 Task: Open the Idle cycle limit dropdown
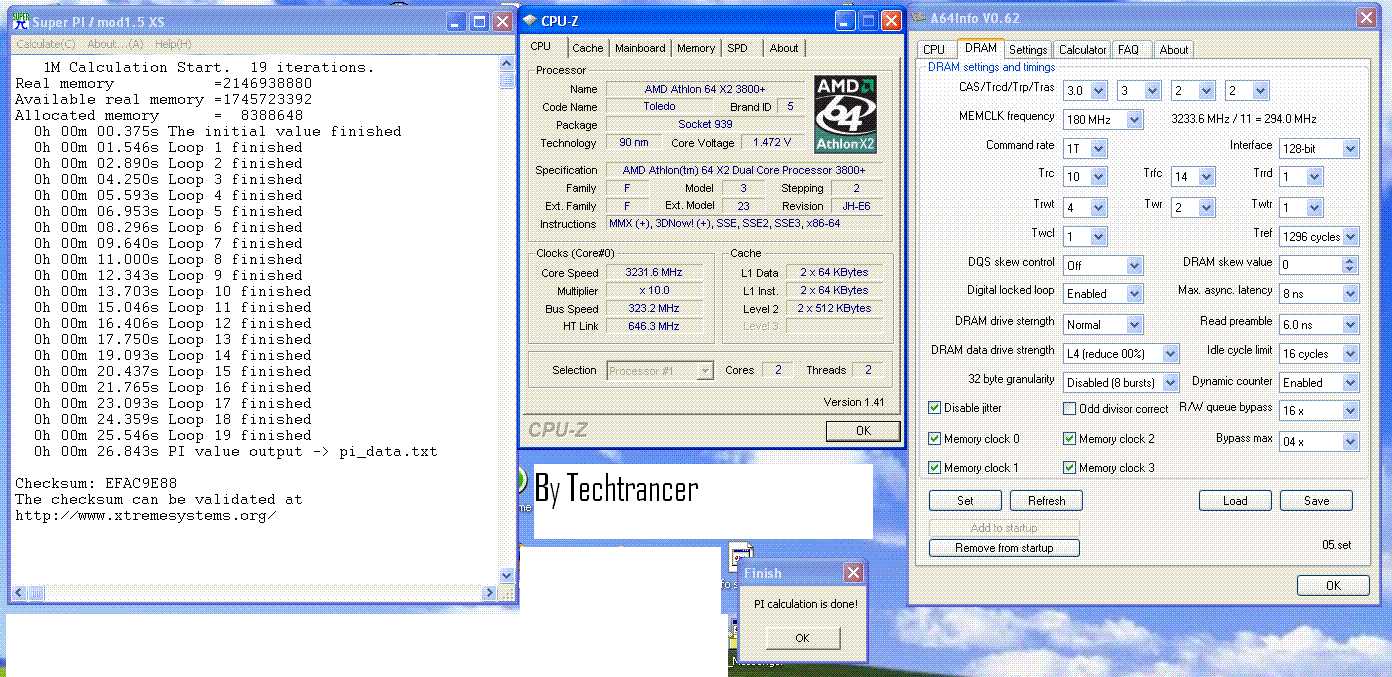click(x=1350, y=354)
